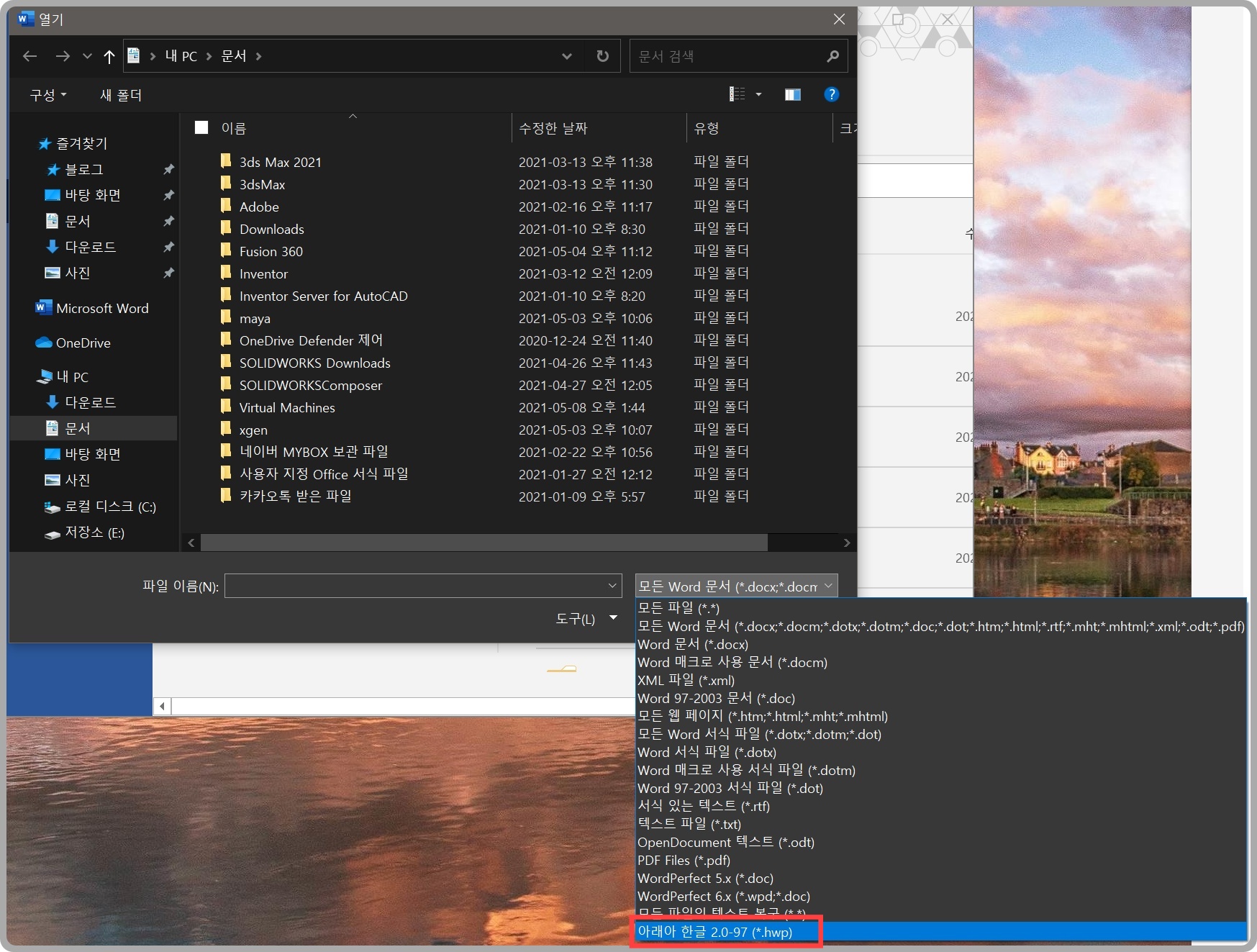Screen dimensions: 1257x952
Task: Choose OpenDocument 텍스트 (*.odt) type
Action: point(726,842)
